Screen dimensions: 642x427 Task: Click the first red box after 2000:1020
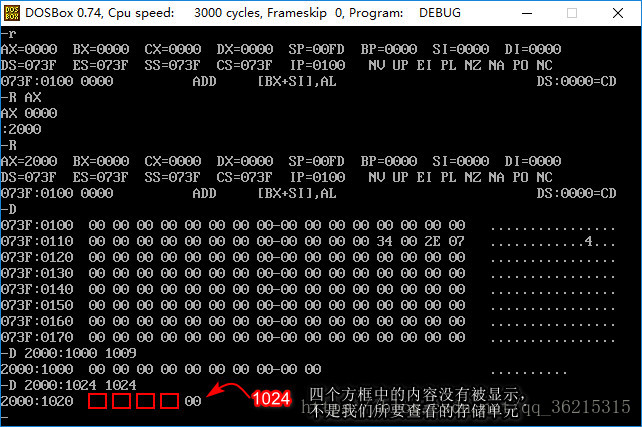pos(98,401)
